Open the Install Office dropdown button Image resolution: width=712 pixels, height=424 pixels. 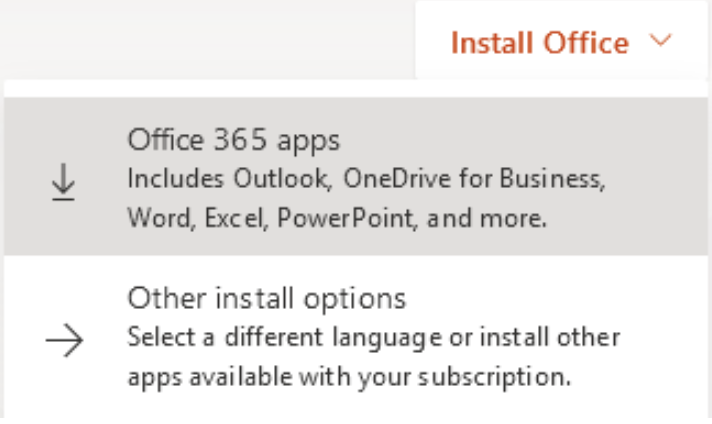point(560,43)
